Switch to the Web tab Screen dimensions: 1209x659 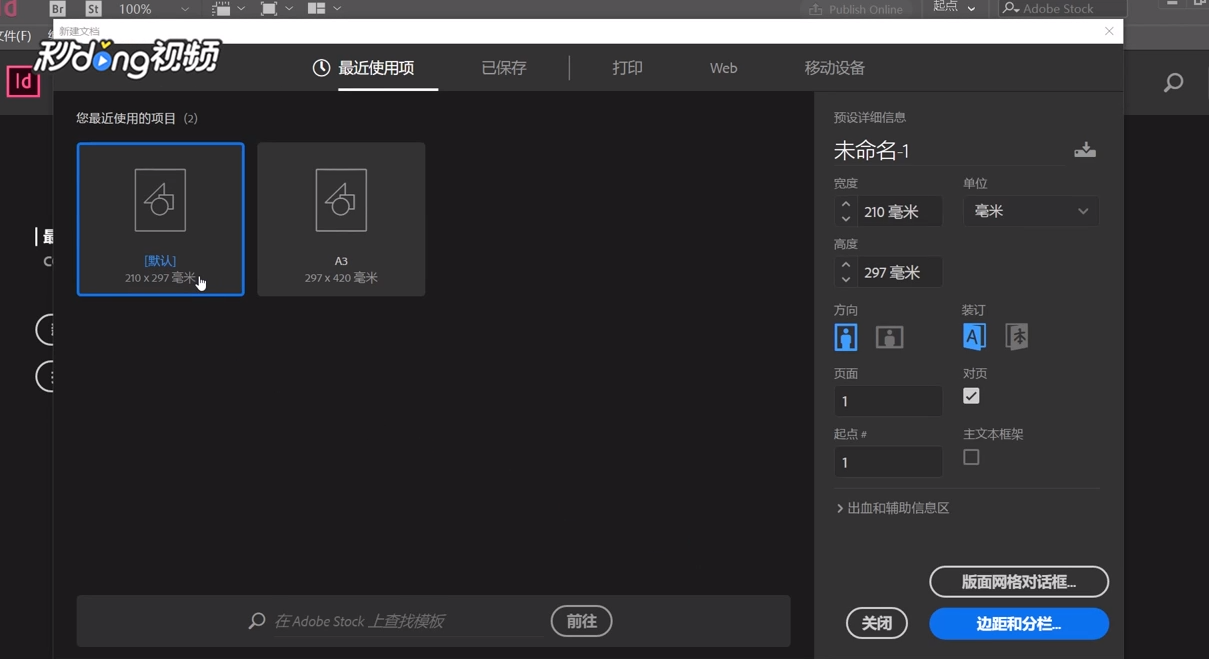722,67
